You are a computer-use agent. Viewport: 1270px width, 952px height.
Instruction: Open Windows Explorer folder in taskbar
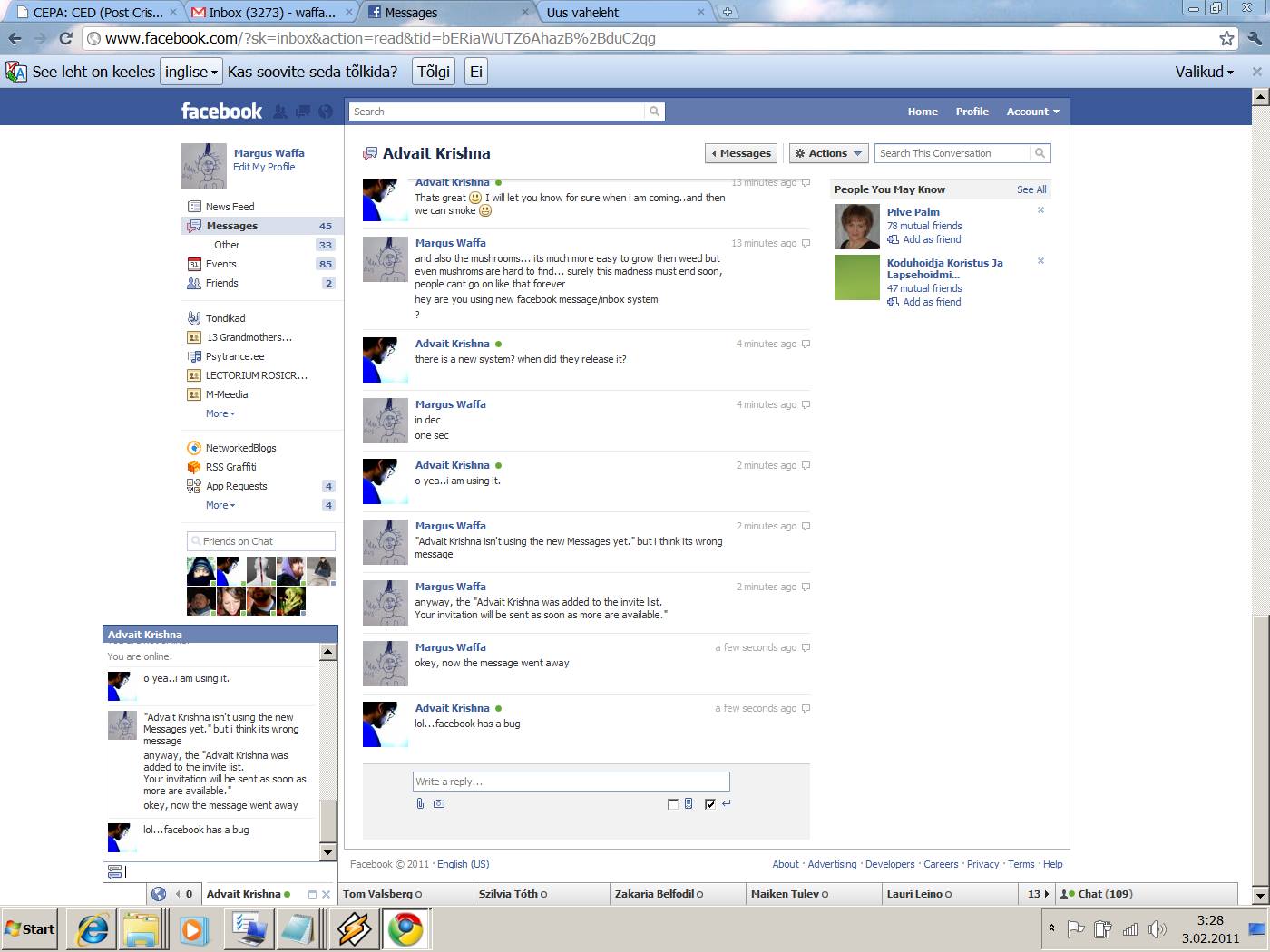click(x=142, y=929)
